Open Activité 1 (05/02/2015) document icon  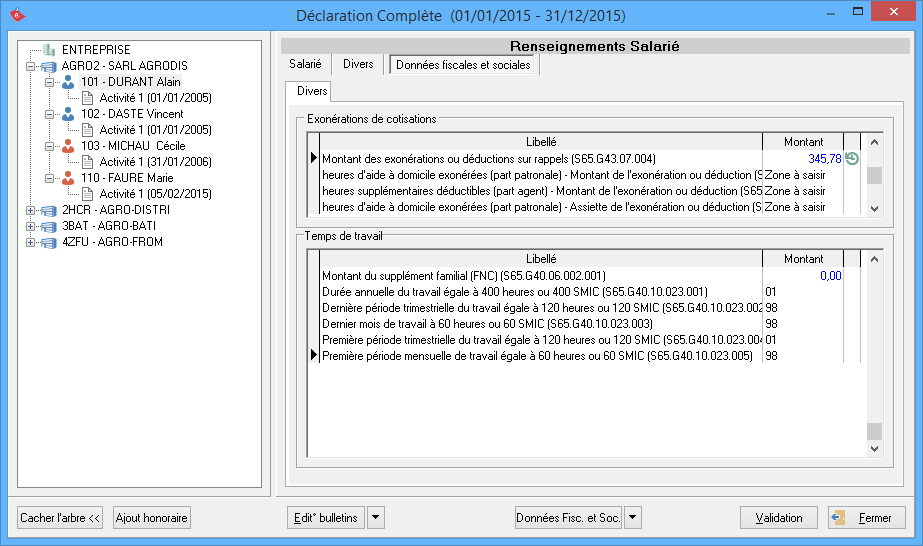[87, 194]
